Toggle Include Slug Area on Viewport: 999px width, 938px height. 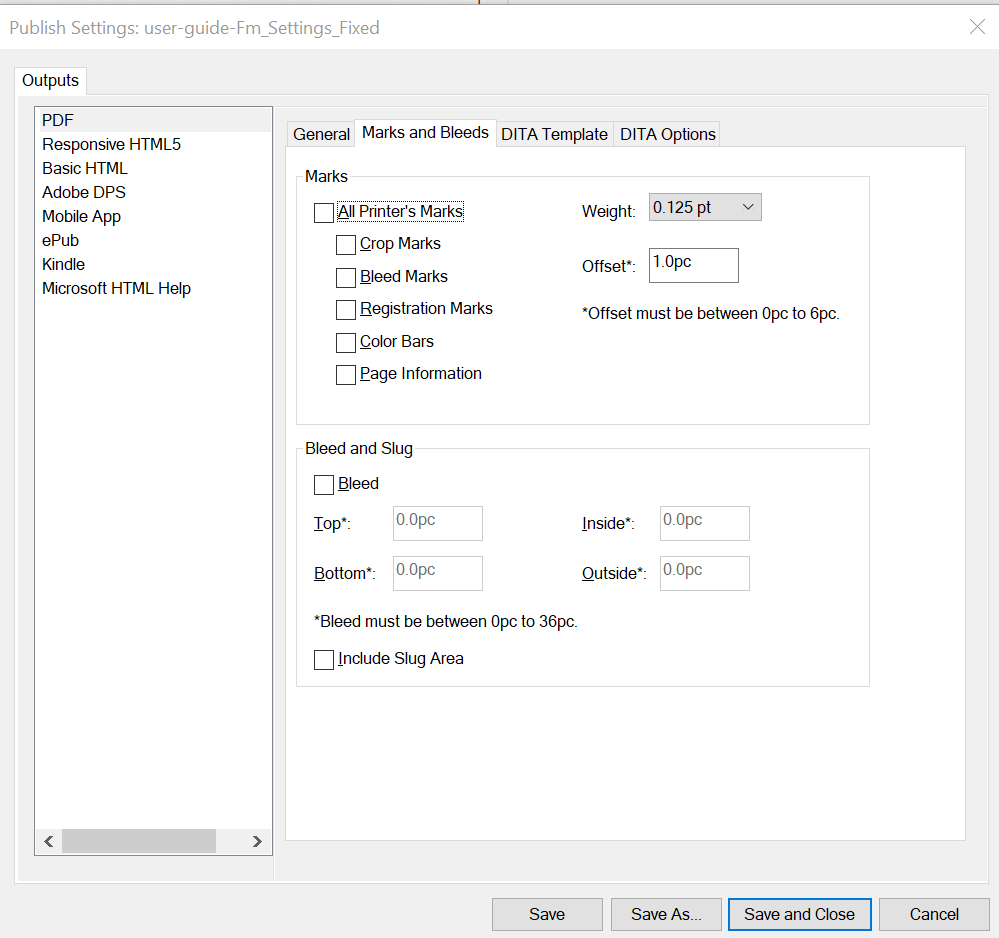pyautogui.click(x=323, y=659)
